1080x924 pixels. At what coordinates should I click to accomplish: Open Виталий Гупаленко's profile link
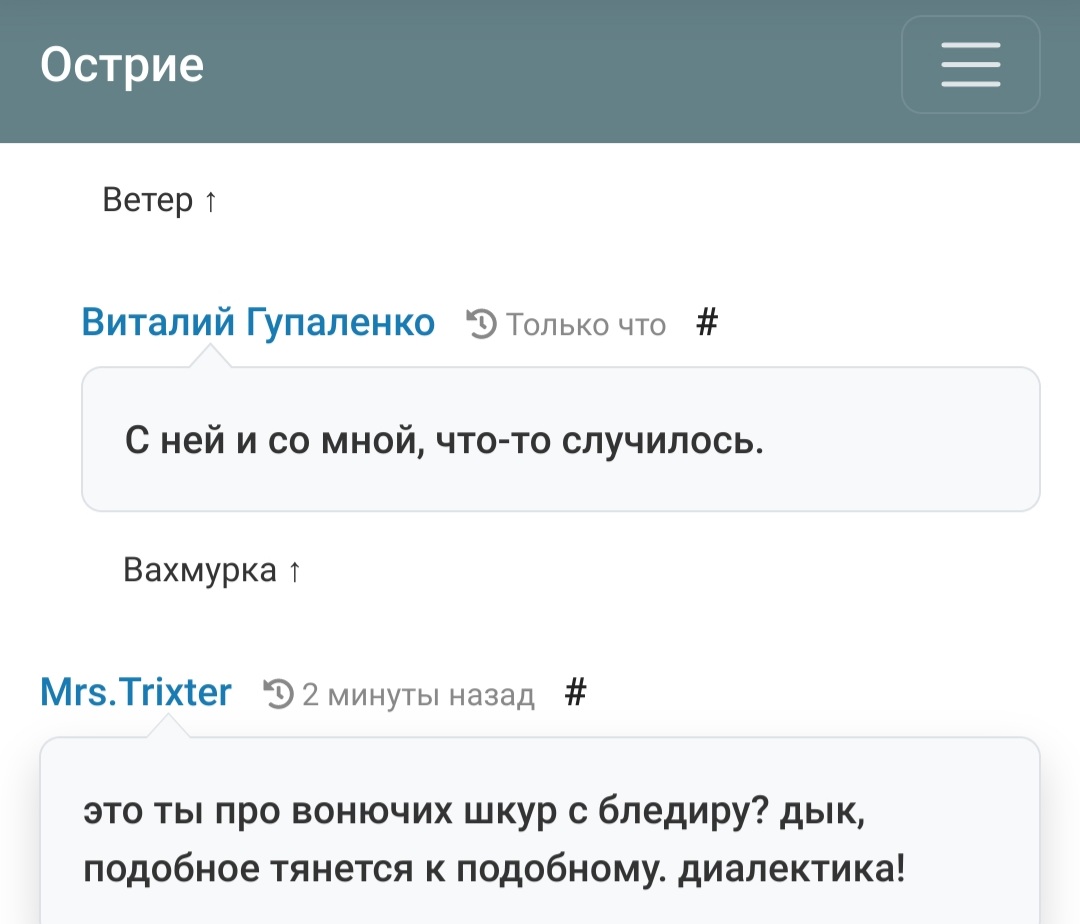258,322
